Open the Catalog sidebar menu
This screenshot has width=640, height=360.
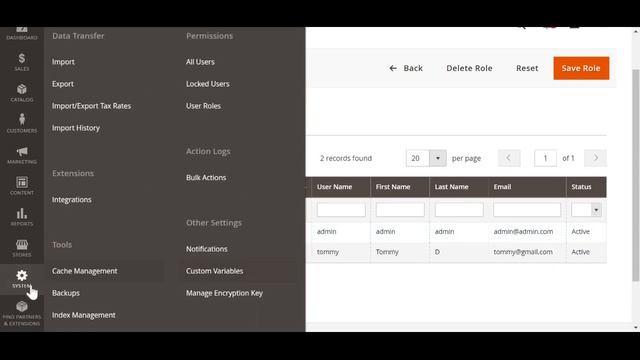[x=22, y=93]
